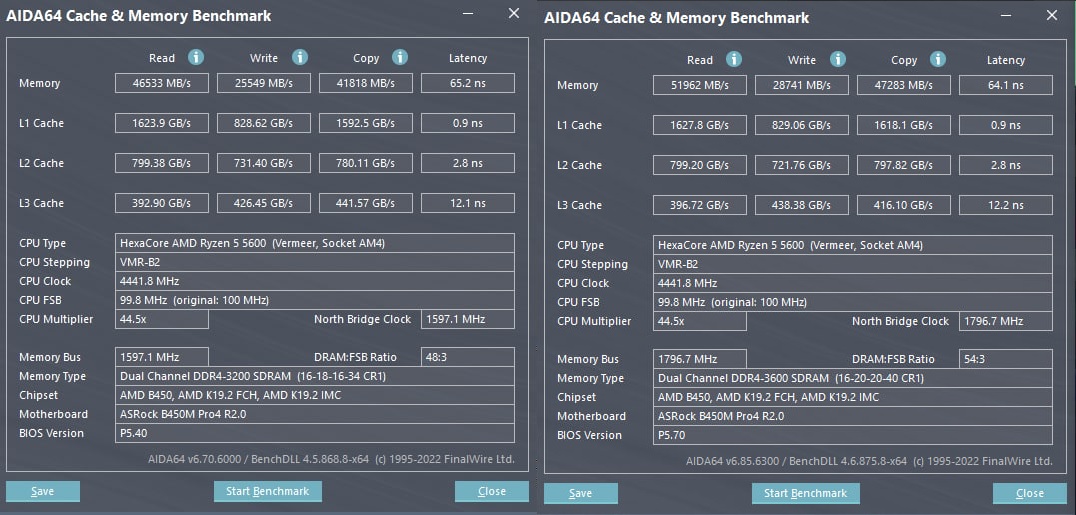Open Write info icon in DDR4-3600 window

coord(838,60)
